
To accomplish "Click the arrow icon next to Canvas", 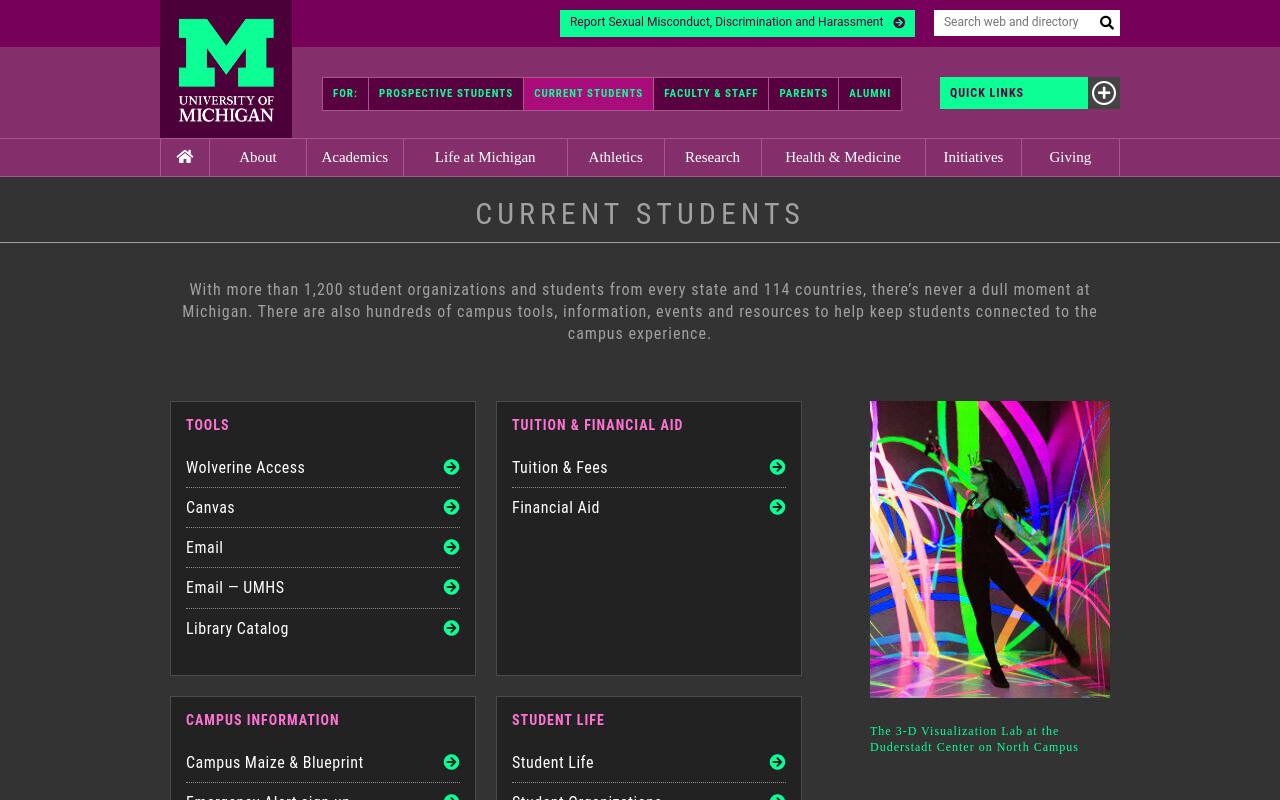I will click(x=452, y=507).
